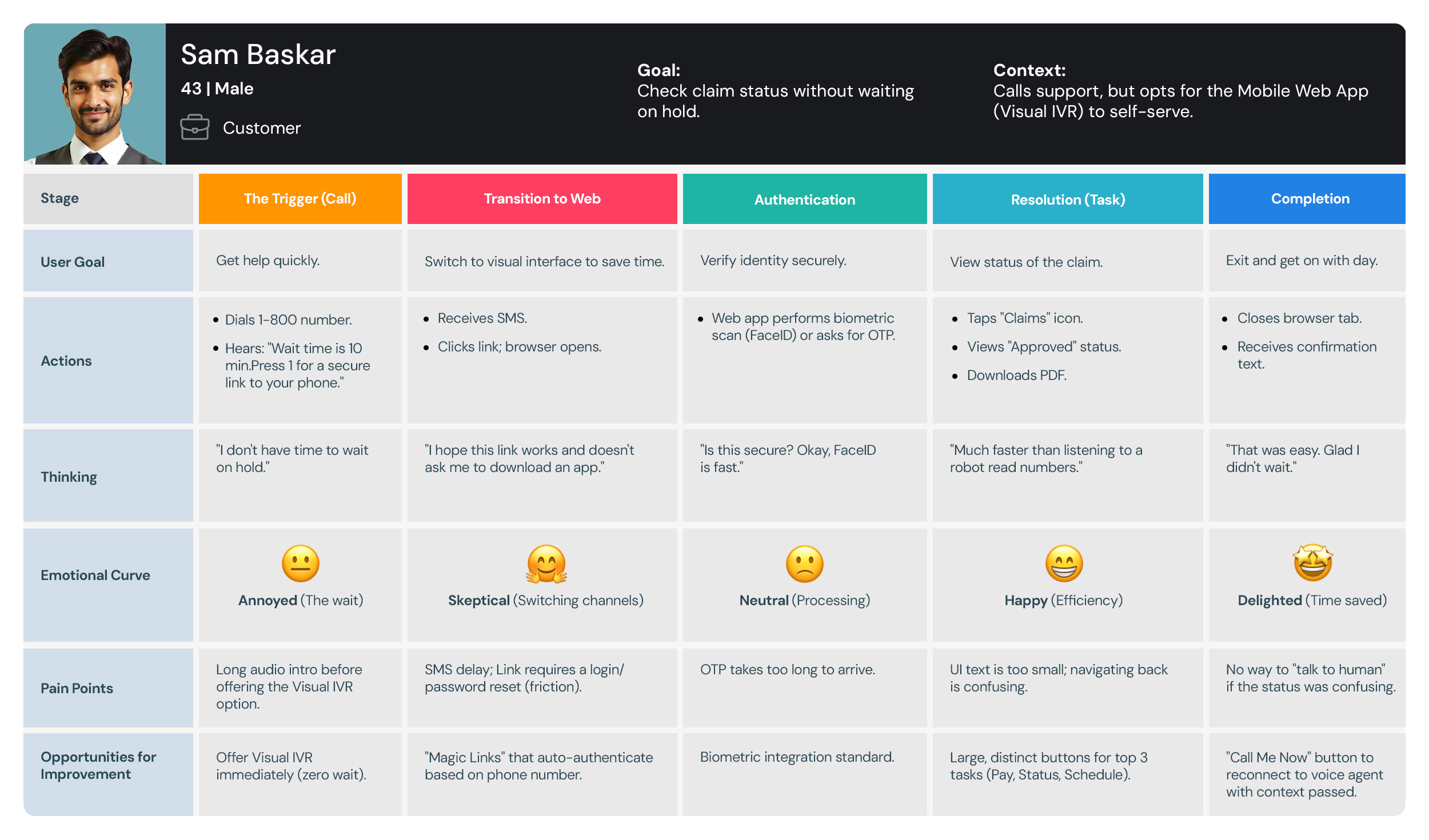Click the briefcase icon beside Customer

(194, 127)
